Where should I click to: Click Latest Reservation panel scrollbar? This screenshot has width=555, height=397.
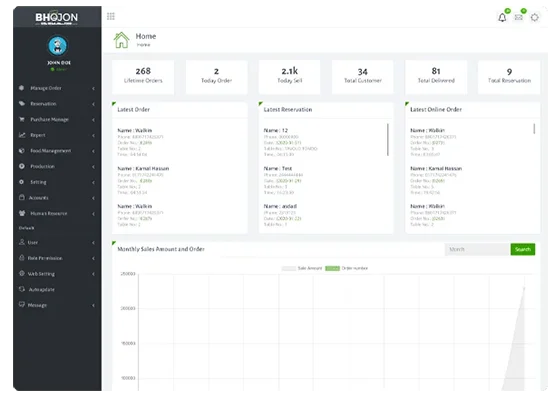(x=388, y=139)
